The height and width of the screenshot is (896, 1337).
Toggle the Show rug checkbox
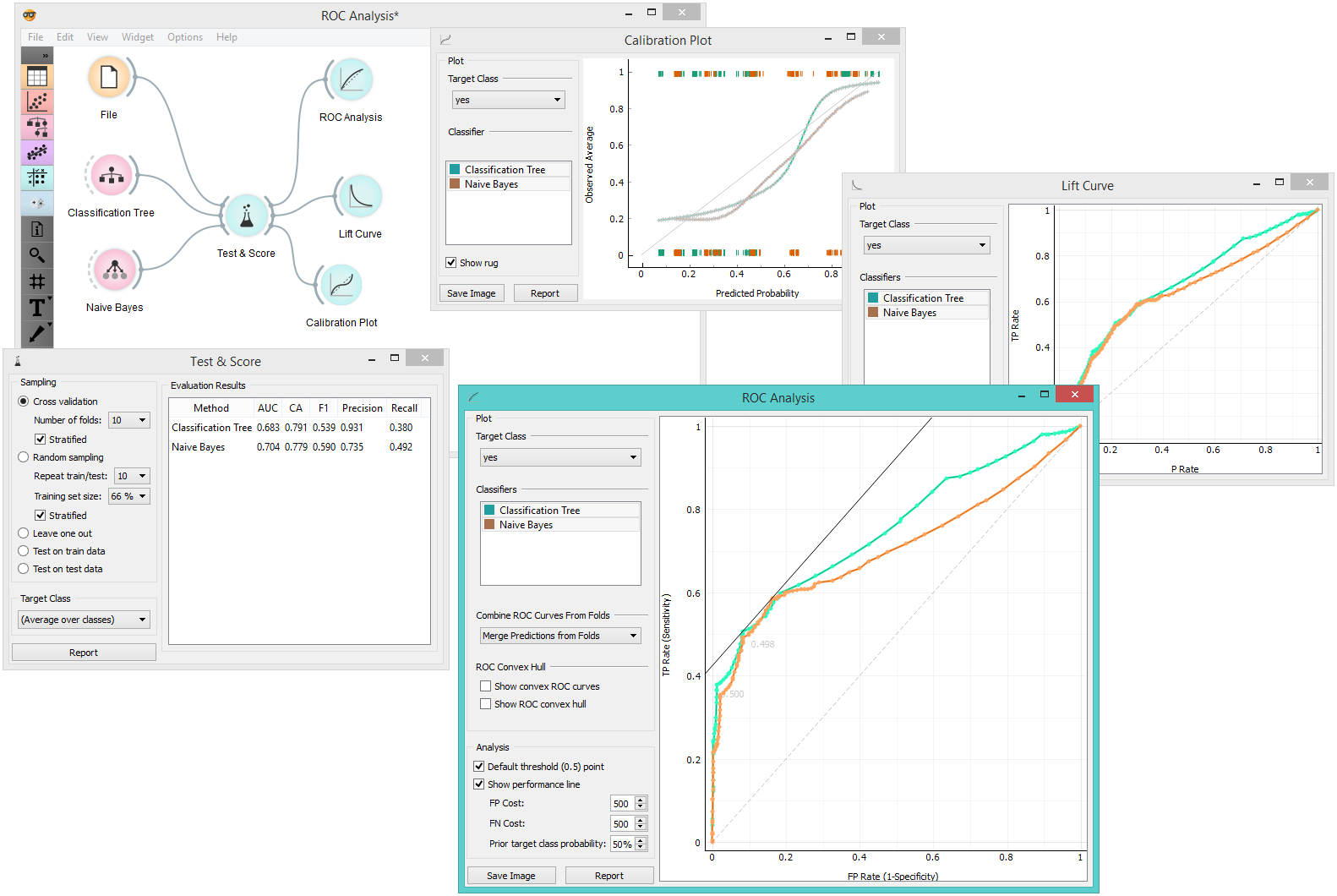[451, 263]
